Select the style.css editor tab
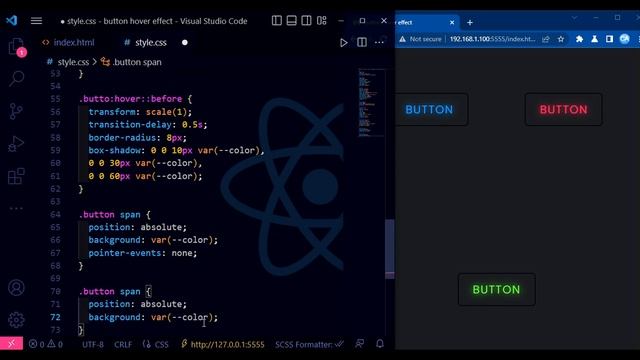This screenshot has width=640, height=360. [x=146, y=42]
